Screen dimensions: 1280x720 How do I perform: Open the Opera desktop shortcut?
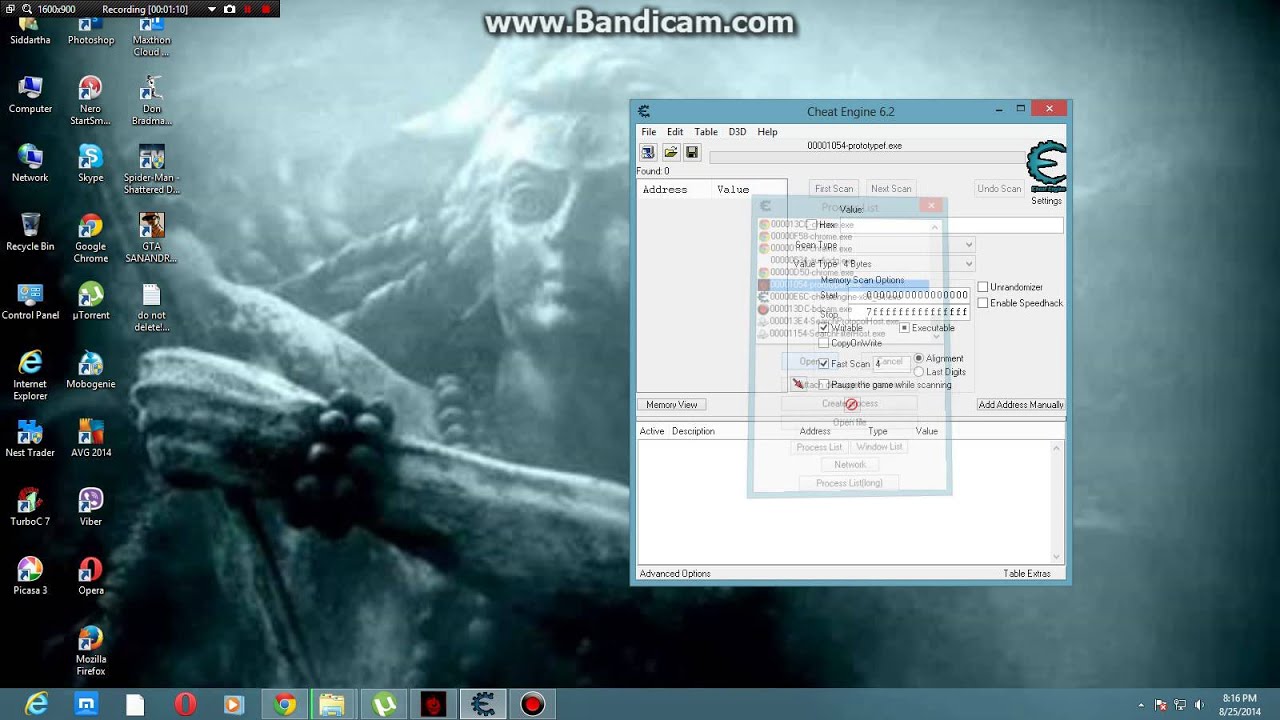pyautogui.click(x=91, y=576)
